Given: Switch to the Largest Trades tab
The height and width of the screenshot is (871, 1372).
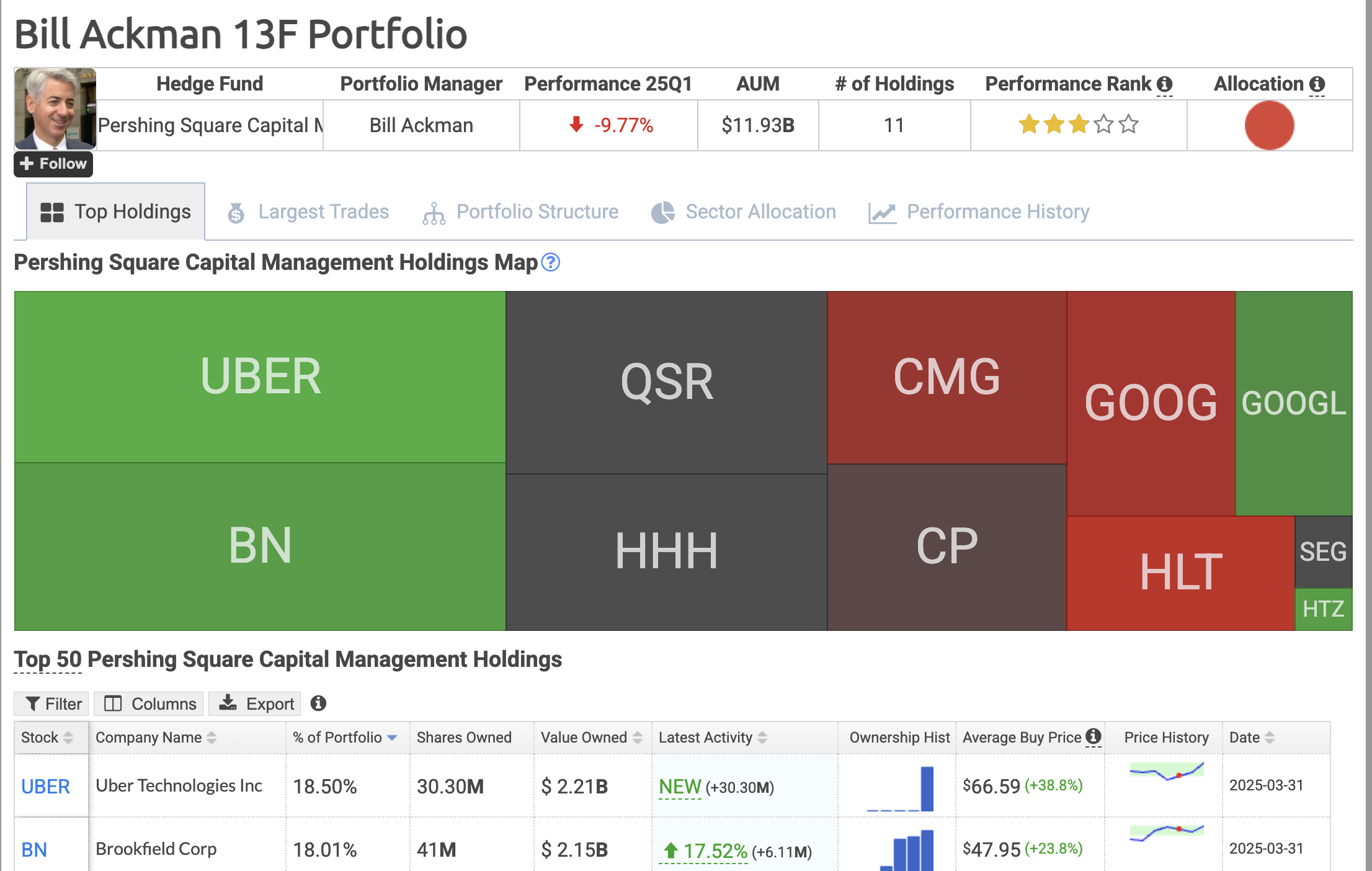Looking at the screenshot, I should click(x=308, y=212).
